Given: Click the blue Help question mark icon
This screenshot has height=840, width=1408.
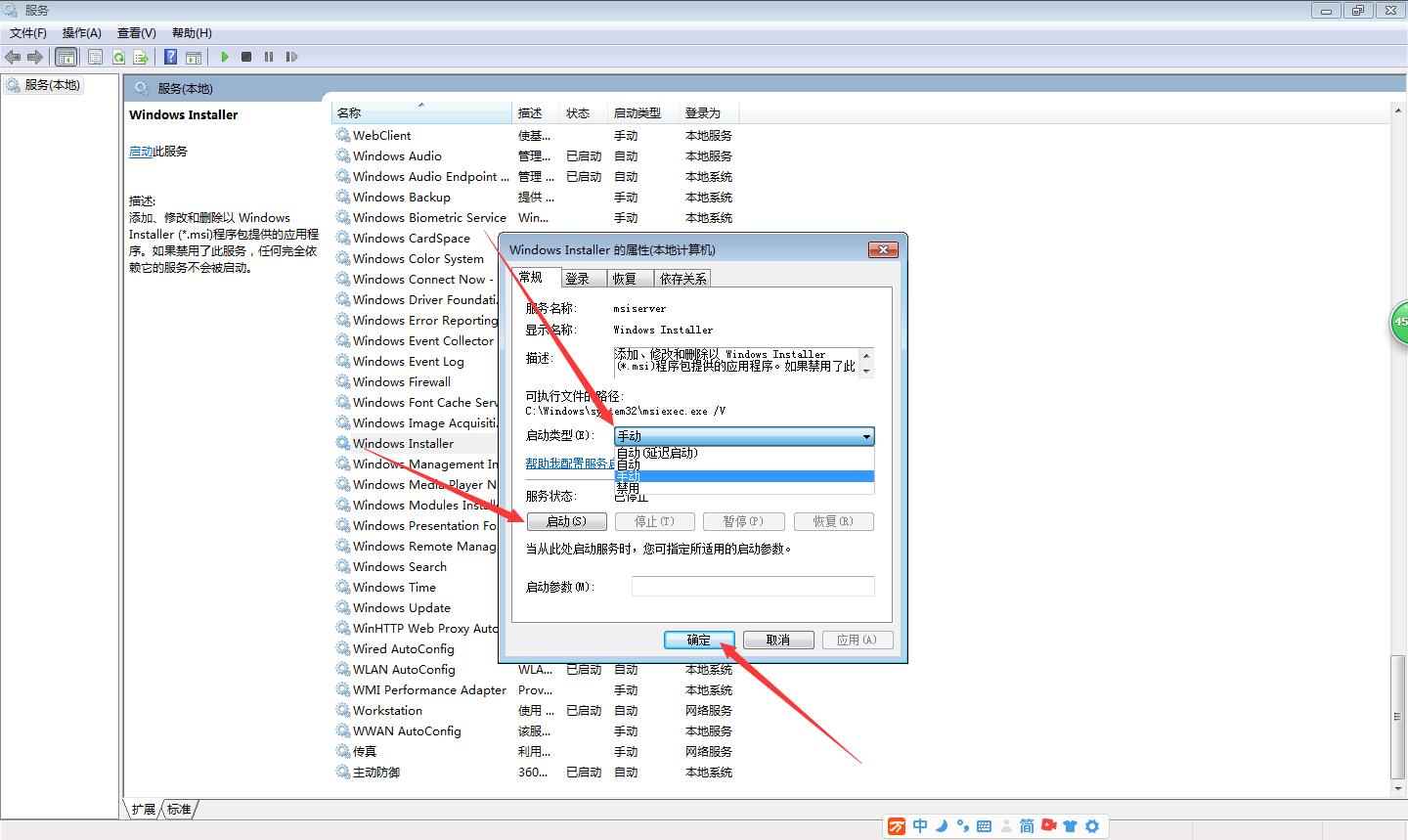Looking at the screenshot, I should click(x=170, y=57).
